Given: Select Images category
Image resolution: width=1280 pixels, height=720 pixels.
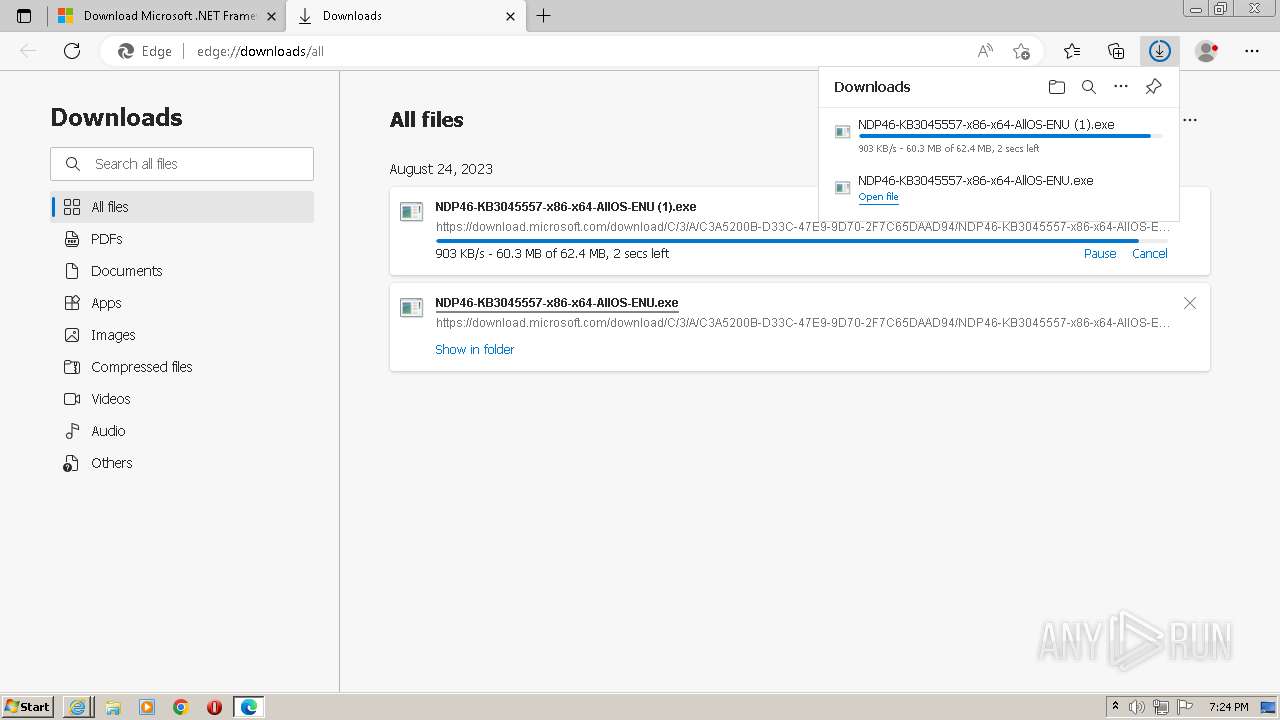Looking at the screenshot, I should pyautogui.click(x=182, y=335).
